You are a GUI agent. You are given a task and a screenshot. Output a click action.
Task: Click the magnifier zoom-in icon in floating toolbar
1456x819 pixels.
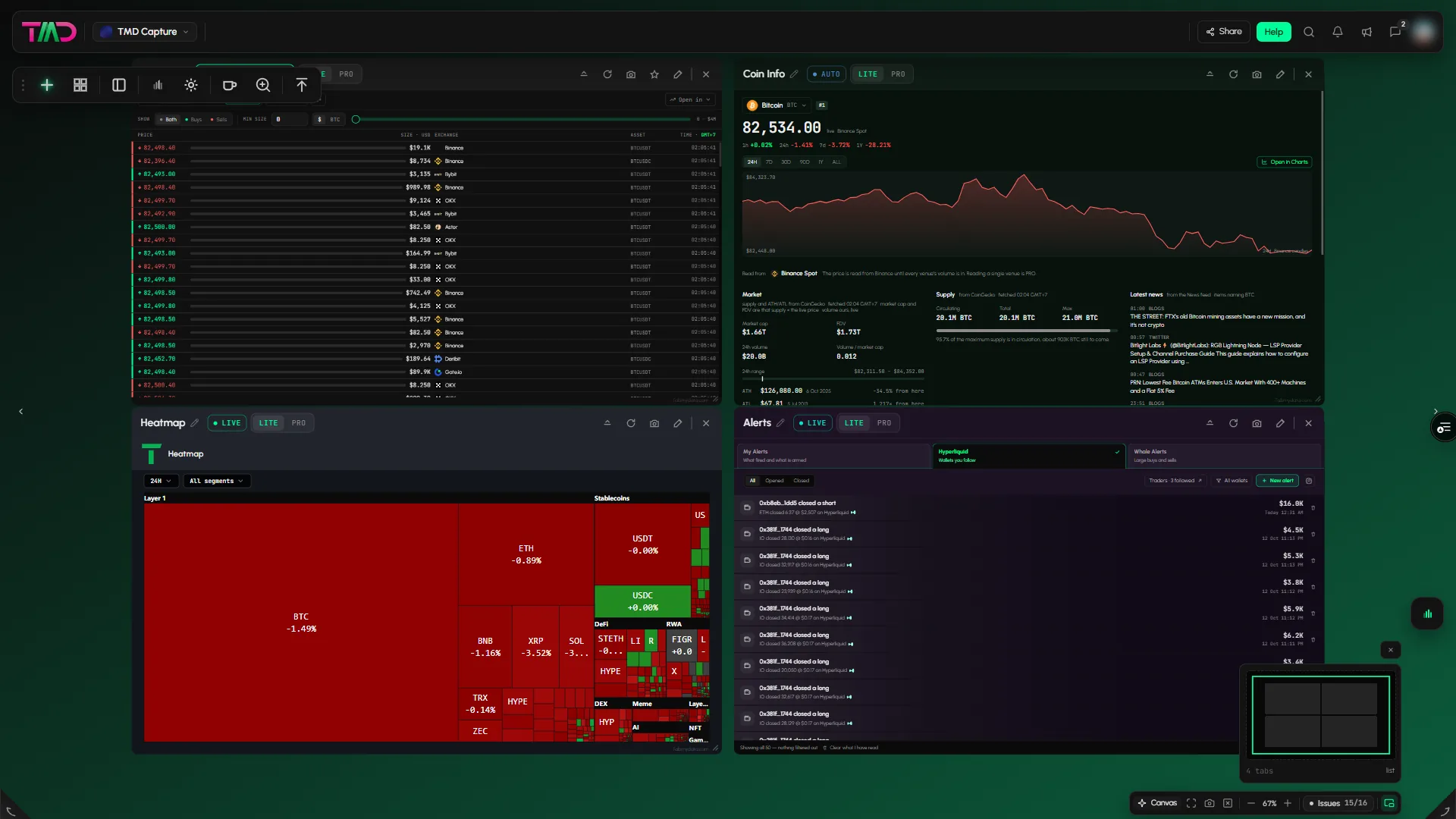(263, 85)
